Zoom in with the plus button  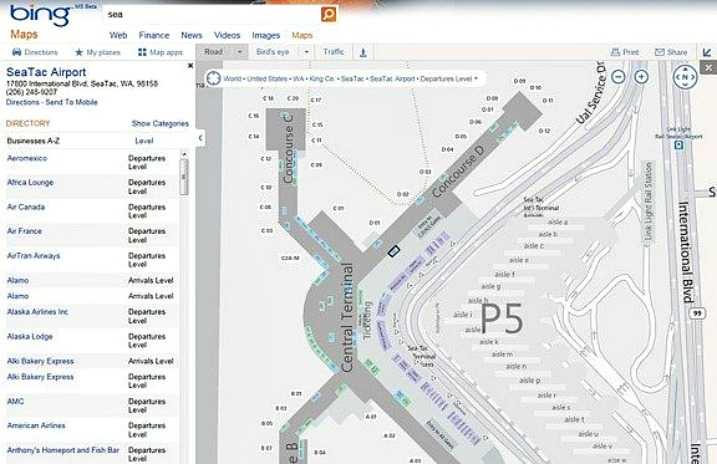(x=641, y=76)
